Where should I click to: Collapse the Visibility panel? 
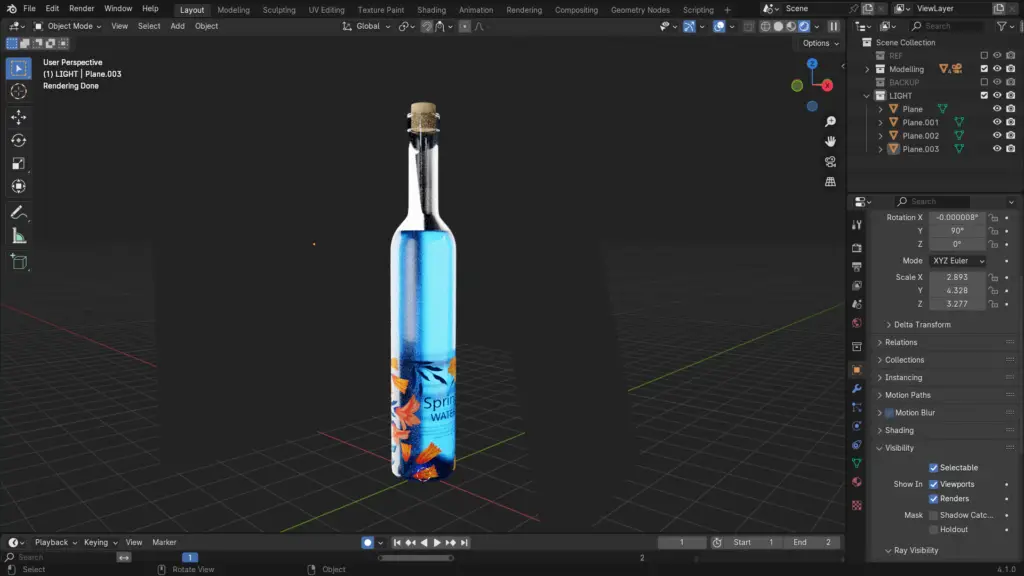pos(899,448)
